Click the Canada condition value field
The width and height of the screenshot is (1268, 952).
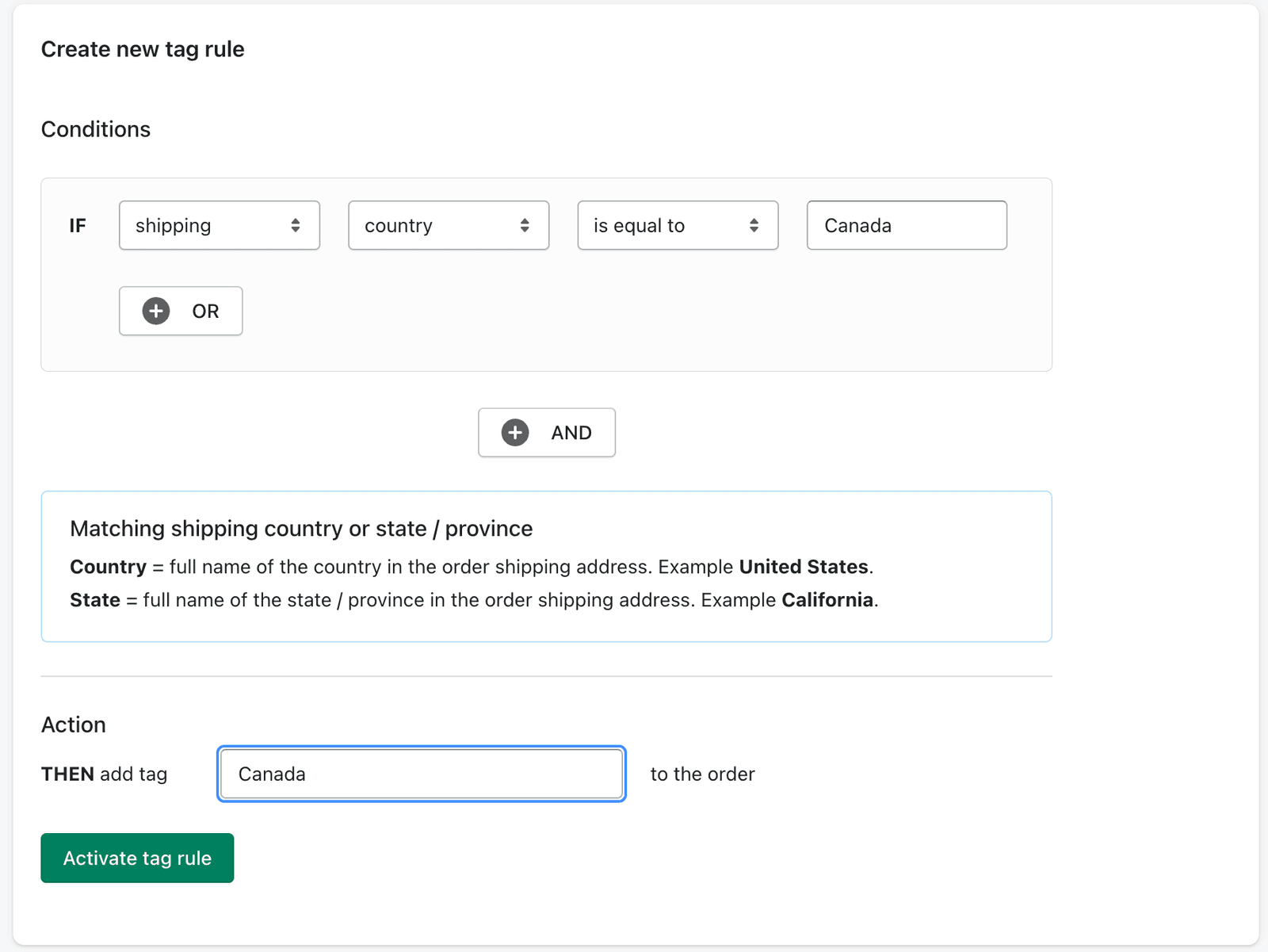[906, 225]
